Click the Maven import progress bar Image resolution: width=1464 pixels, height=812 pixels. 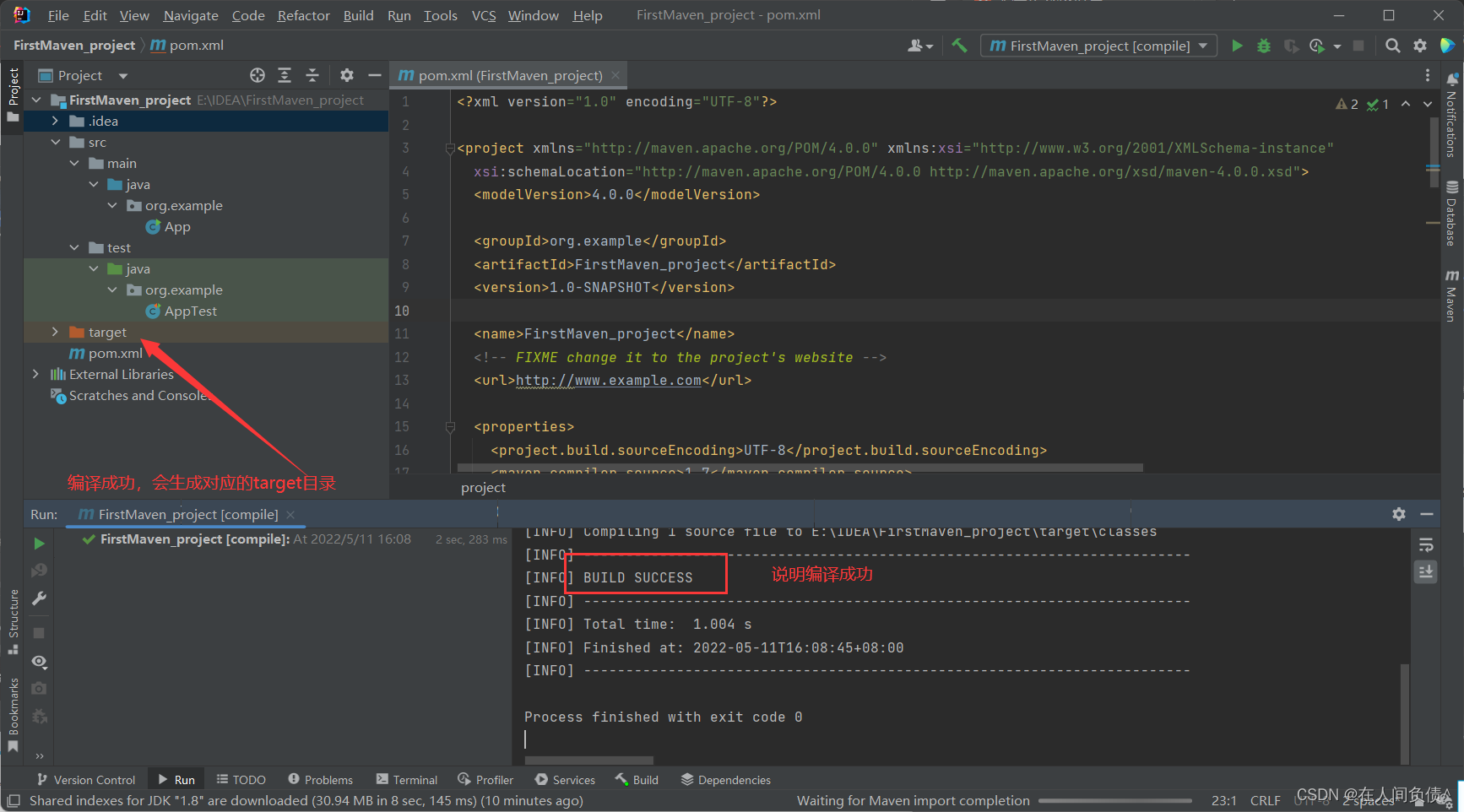pos(1115,800)
